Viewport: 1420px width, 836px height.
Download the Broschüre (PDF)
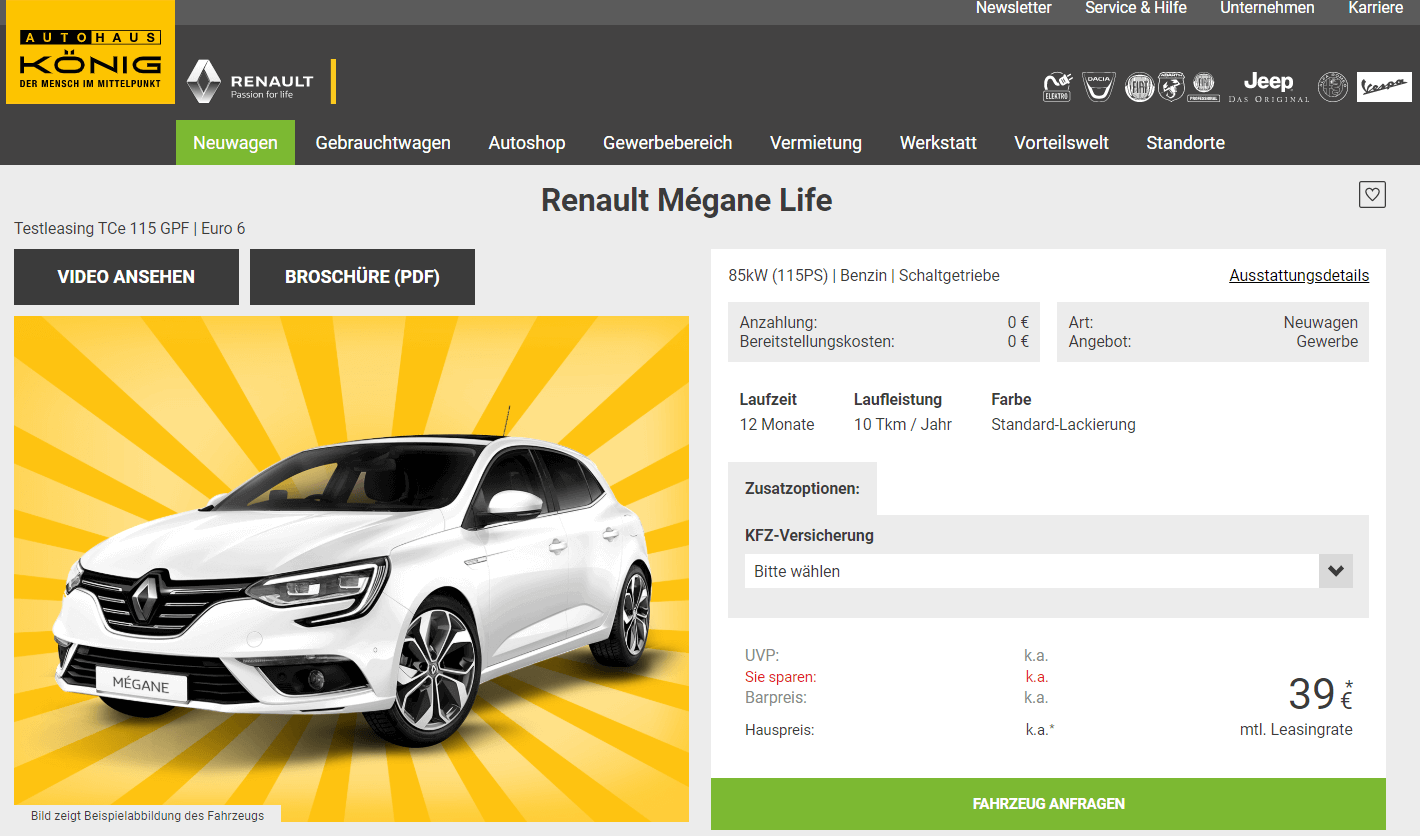362,277
